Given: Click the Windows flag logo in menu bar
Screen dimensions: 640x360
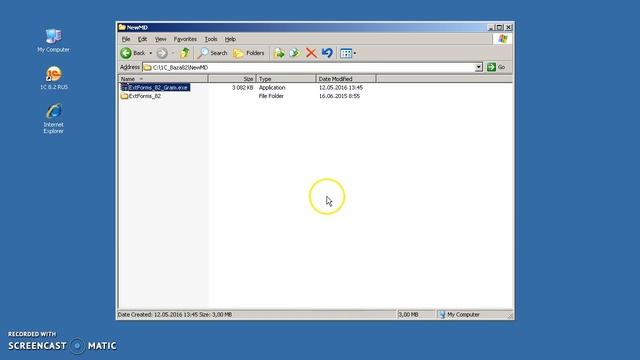Looking at the screenshot, I should click(502, 39).
